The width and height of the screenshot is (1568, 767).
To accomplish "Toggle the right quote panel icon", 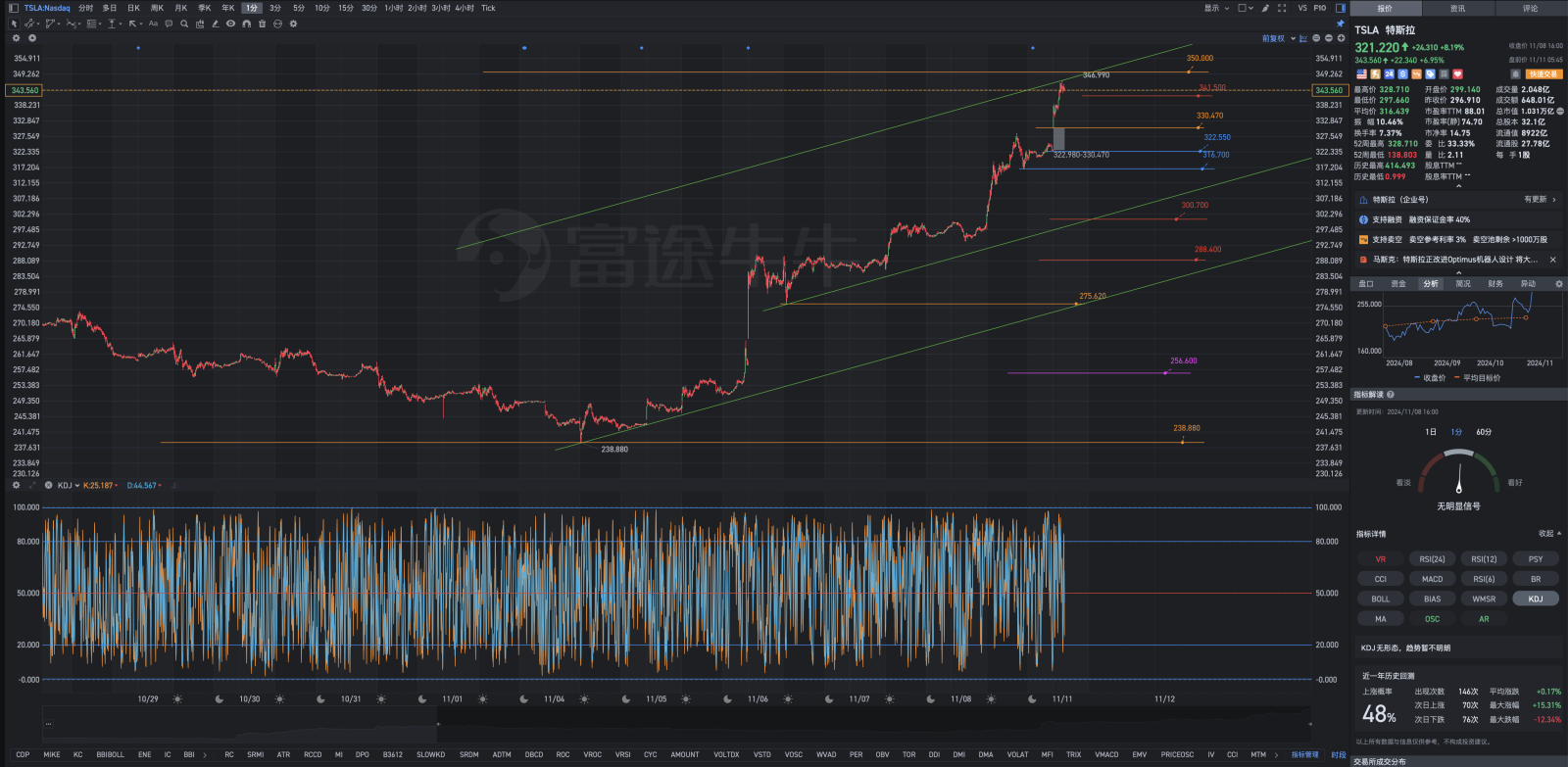I will click(1341, 8).
